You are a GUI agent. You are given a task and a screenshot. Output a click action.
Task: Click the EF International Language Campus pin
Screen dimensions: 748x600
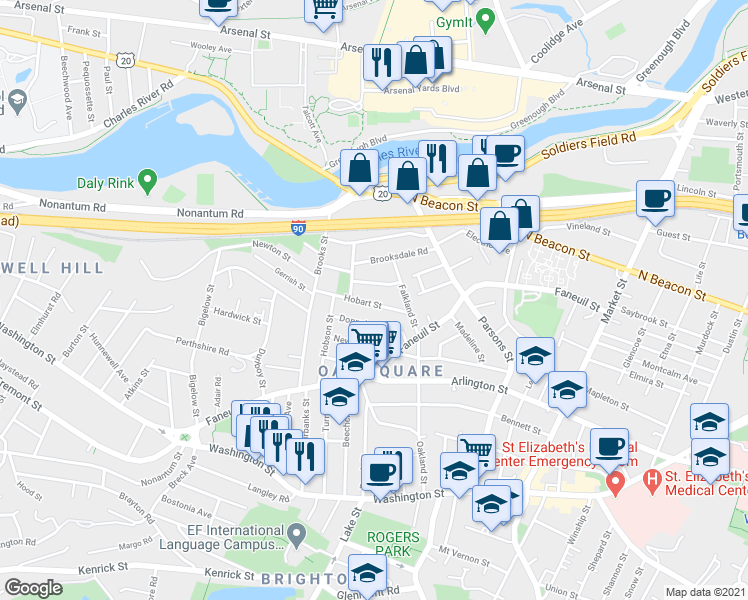[x=298, y=536]
